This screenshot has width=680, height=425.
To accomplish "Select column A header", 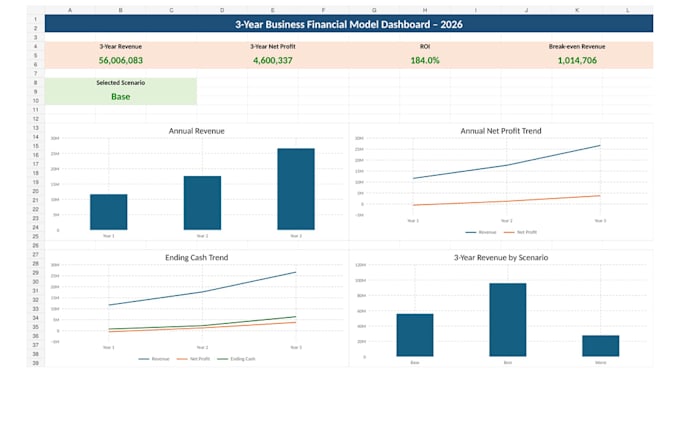I will [x=70, y=10].
